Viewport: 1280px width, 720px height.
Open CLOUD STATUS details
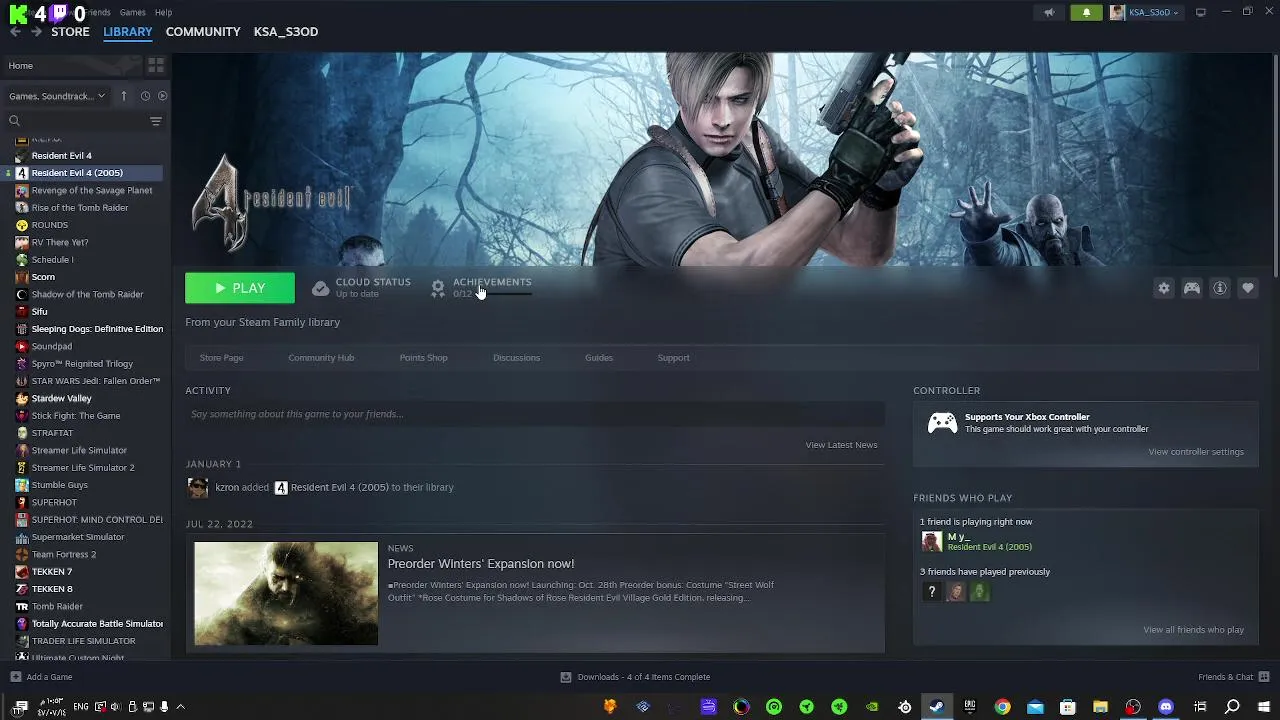point(361,288)
